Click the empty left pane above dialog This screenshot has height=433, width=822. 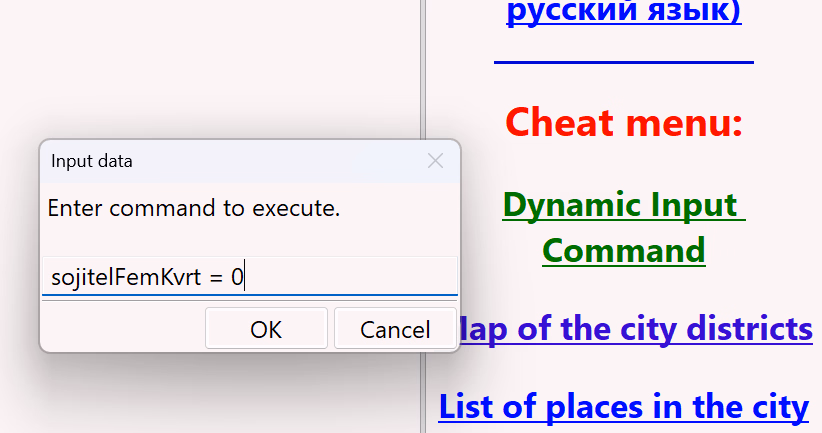coord(200,60)
